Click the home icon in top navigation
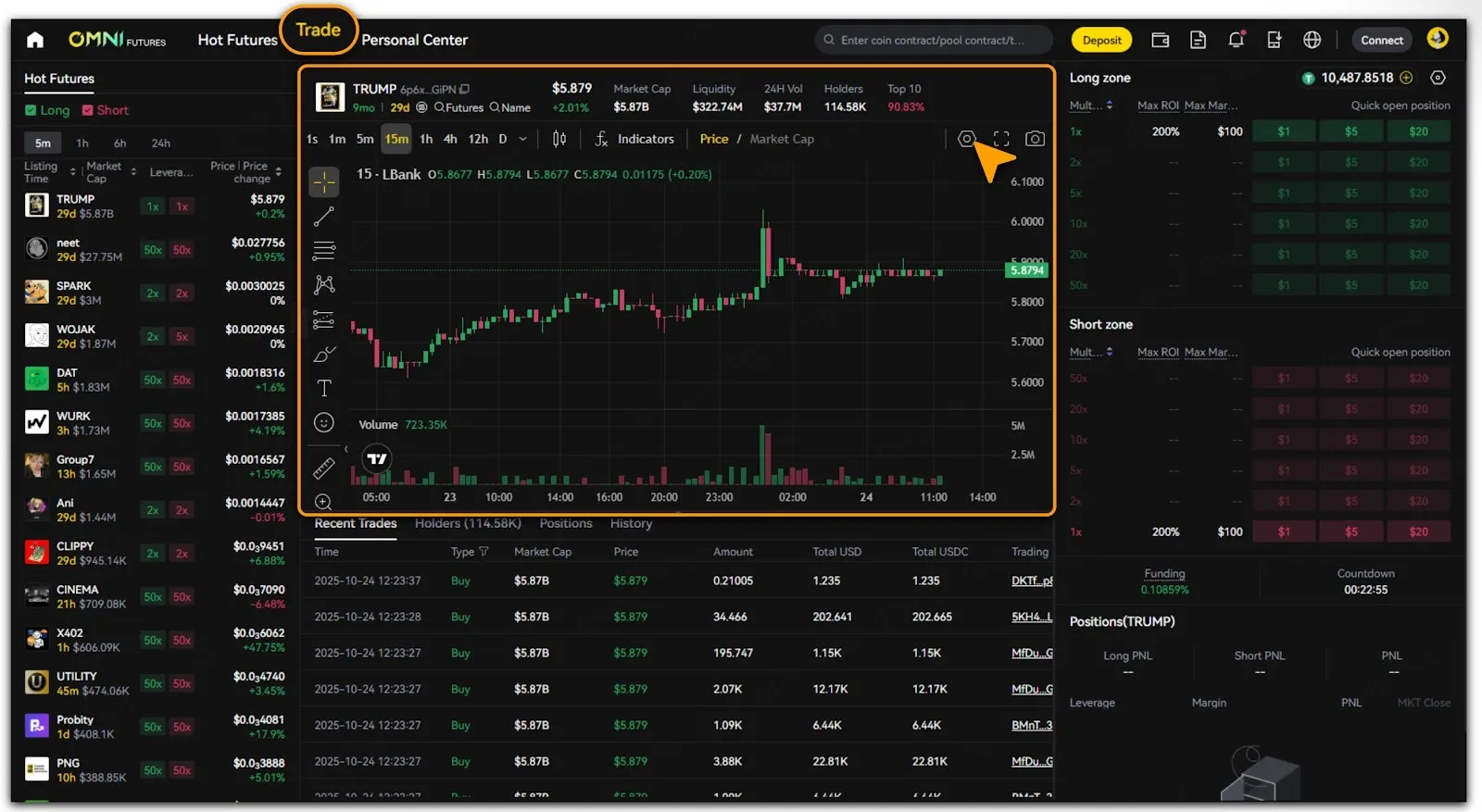 [35, 40]
